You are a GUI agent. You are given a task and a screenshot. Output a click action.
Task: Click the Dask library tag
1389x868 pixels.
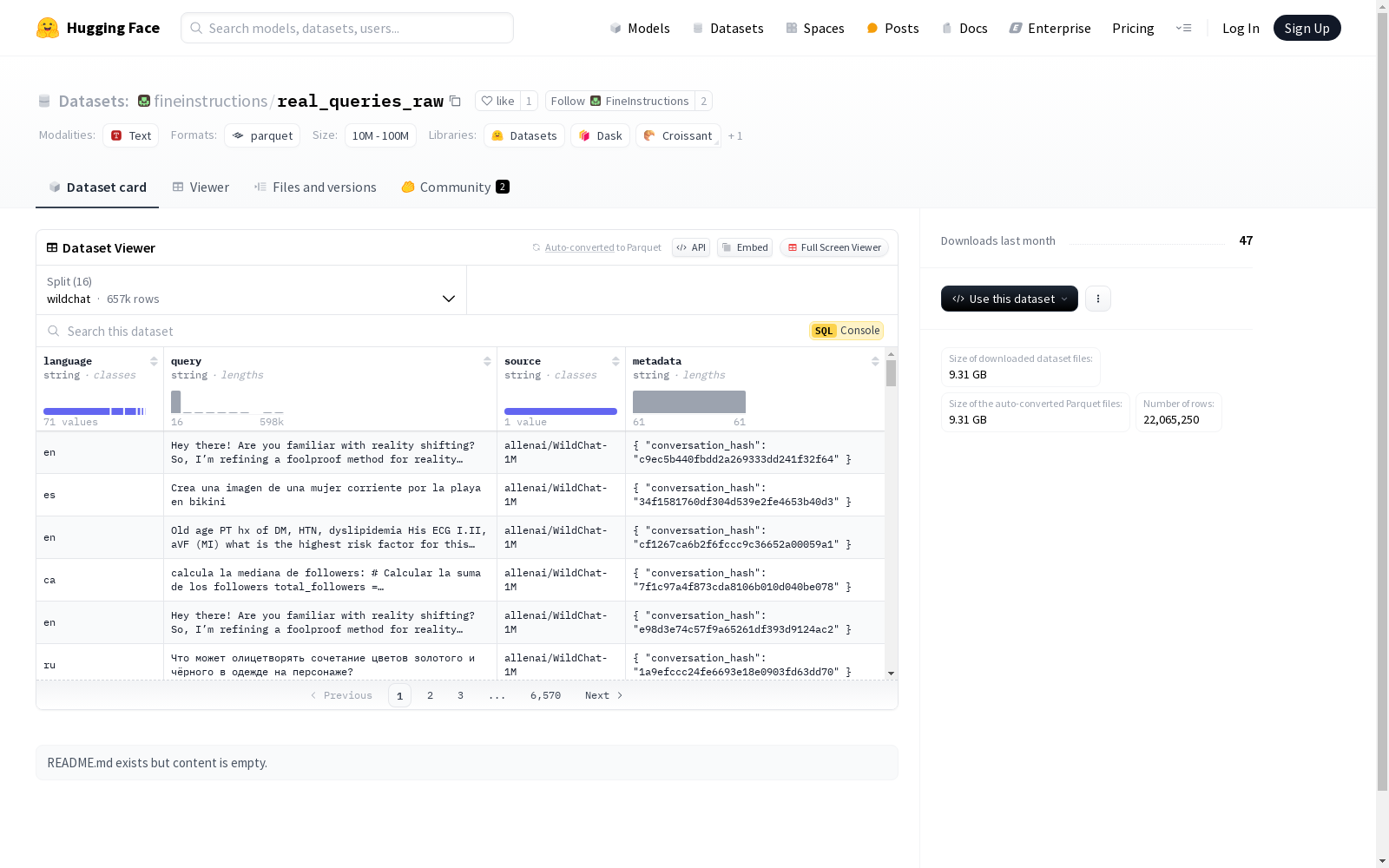[x=600, y=135]
